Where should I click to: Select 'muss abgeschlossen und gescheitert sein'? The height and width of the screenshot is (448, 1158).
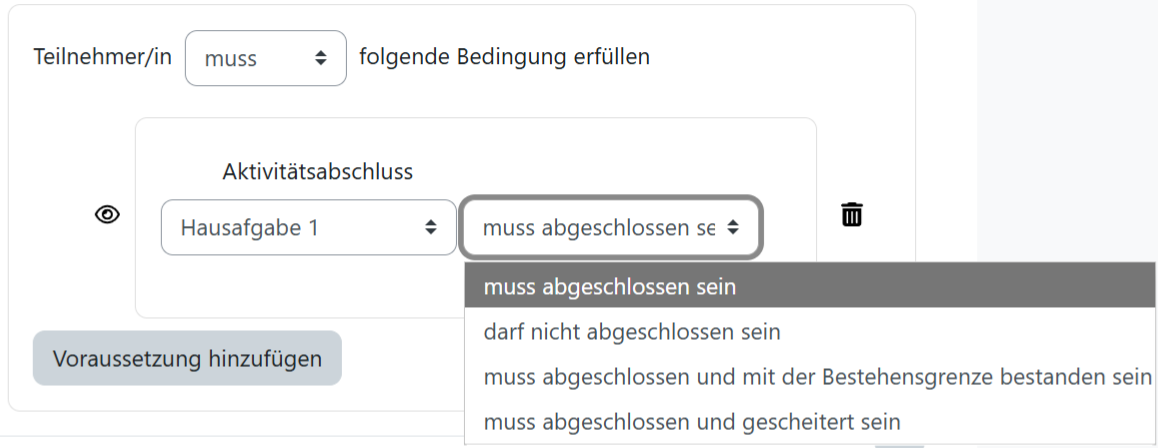pyautogui.click(x=691, y=422)
